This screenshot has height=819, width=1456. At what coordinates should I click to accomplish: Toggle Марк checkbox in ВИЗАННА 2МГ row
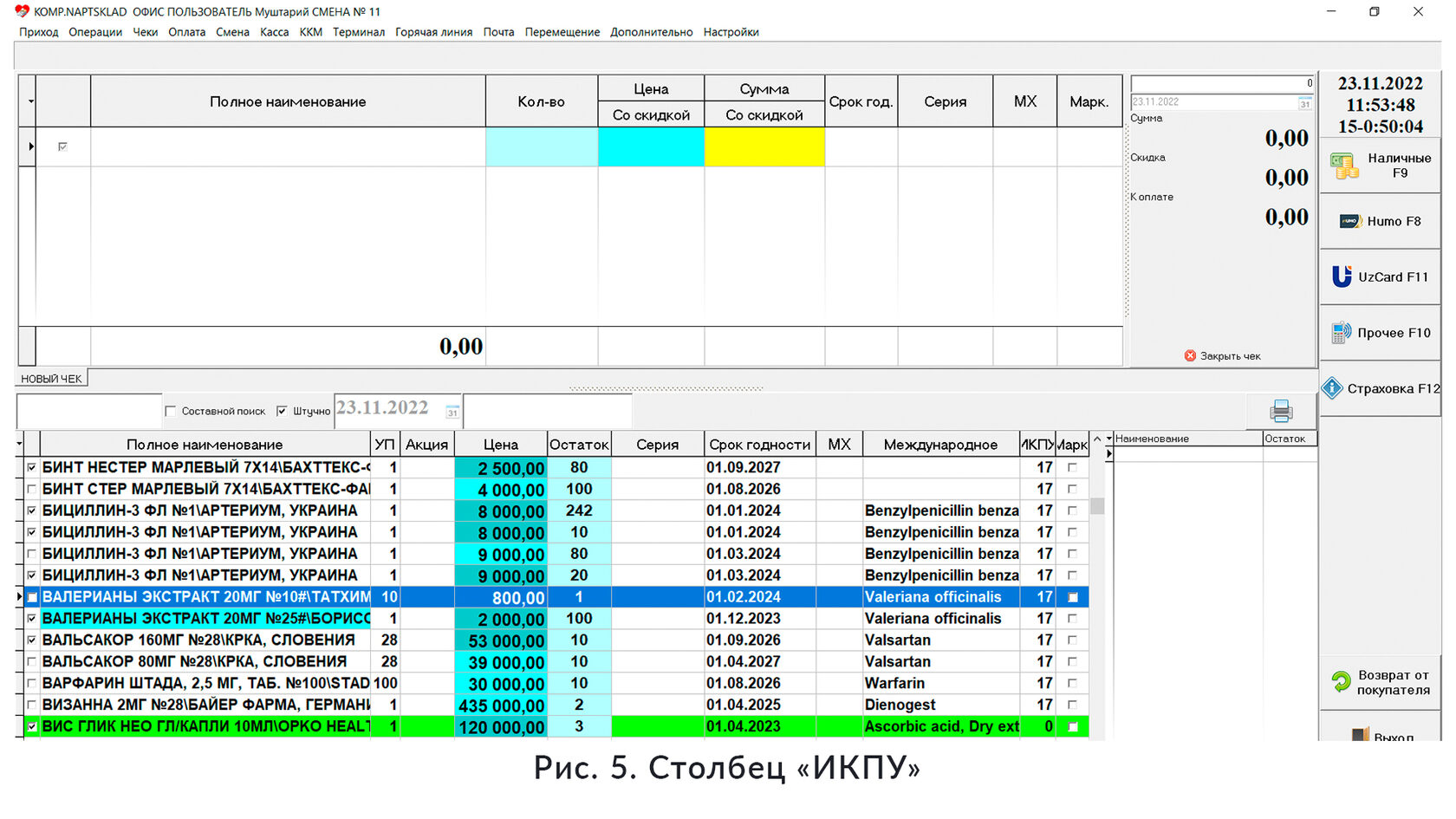[x=1072, y=705]
